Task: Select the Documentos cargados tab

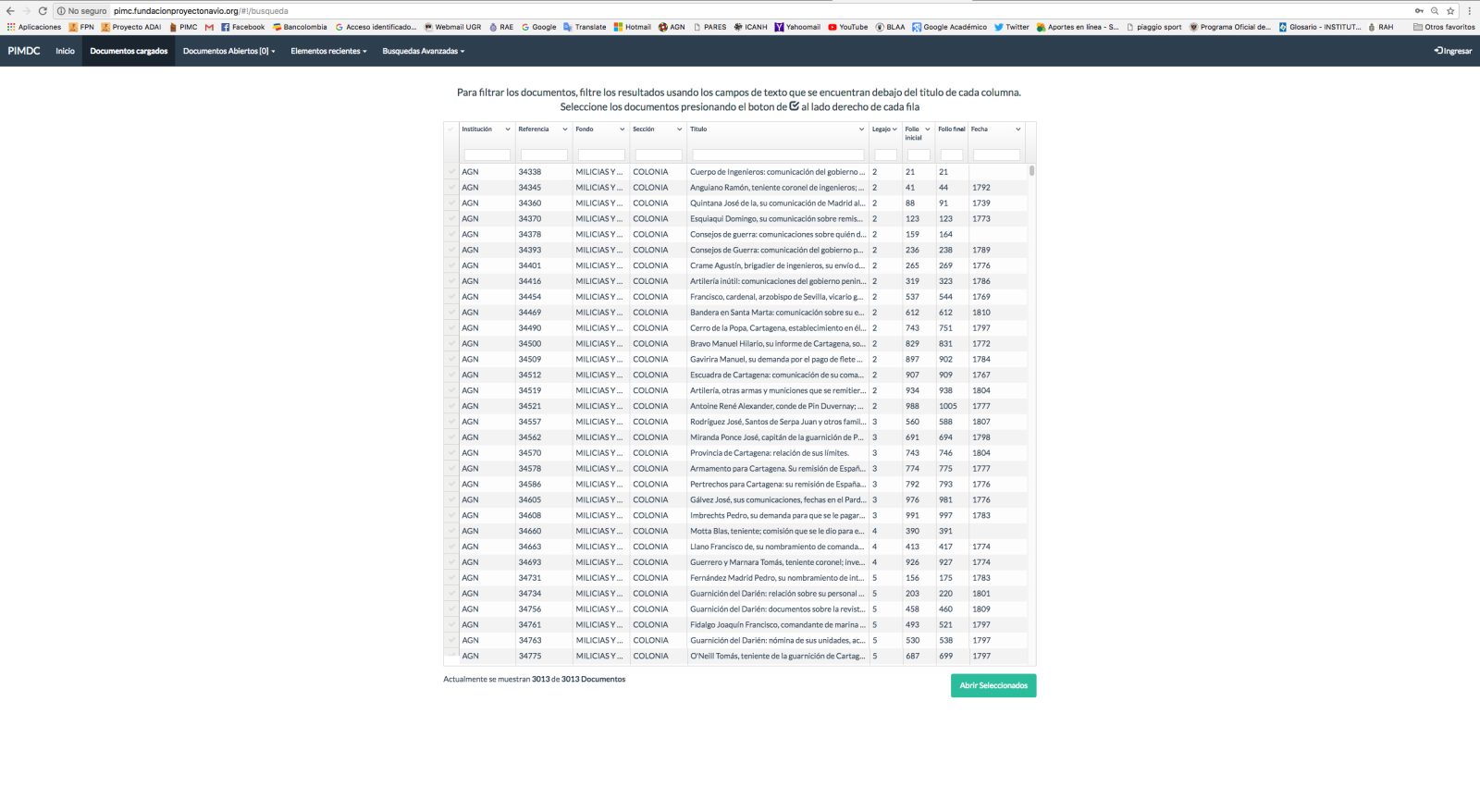Action: [x=129, y=51]
